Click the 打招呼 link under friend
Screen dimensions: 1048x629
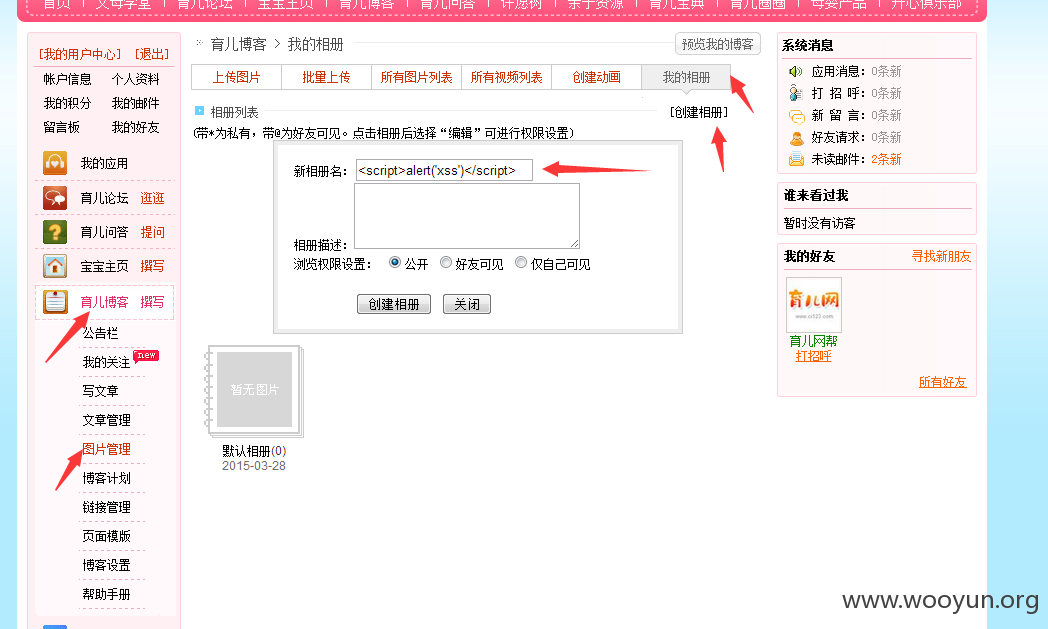point(813,356)
